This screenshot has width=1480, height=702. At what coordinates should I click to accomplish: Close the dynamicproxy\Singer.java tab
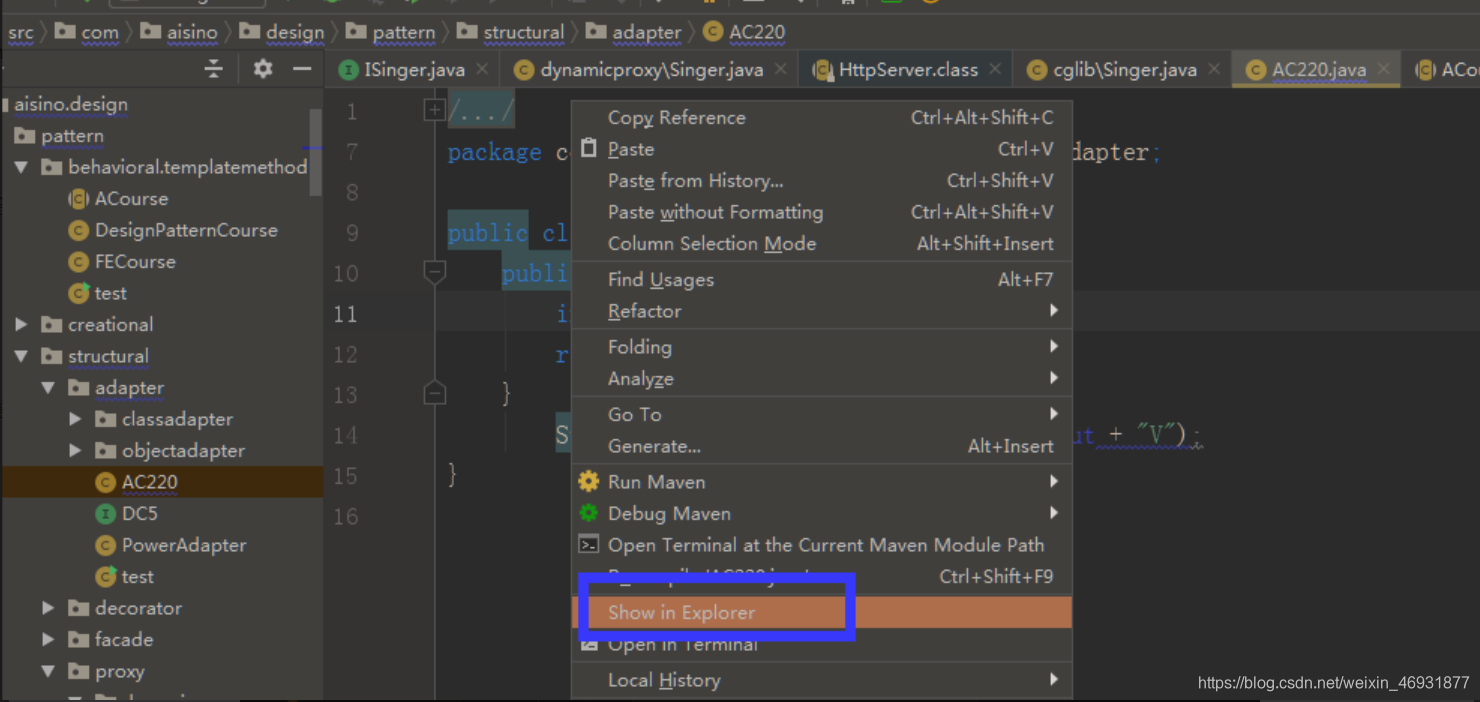point(780,70)
